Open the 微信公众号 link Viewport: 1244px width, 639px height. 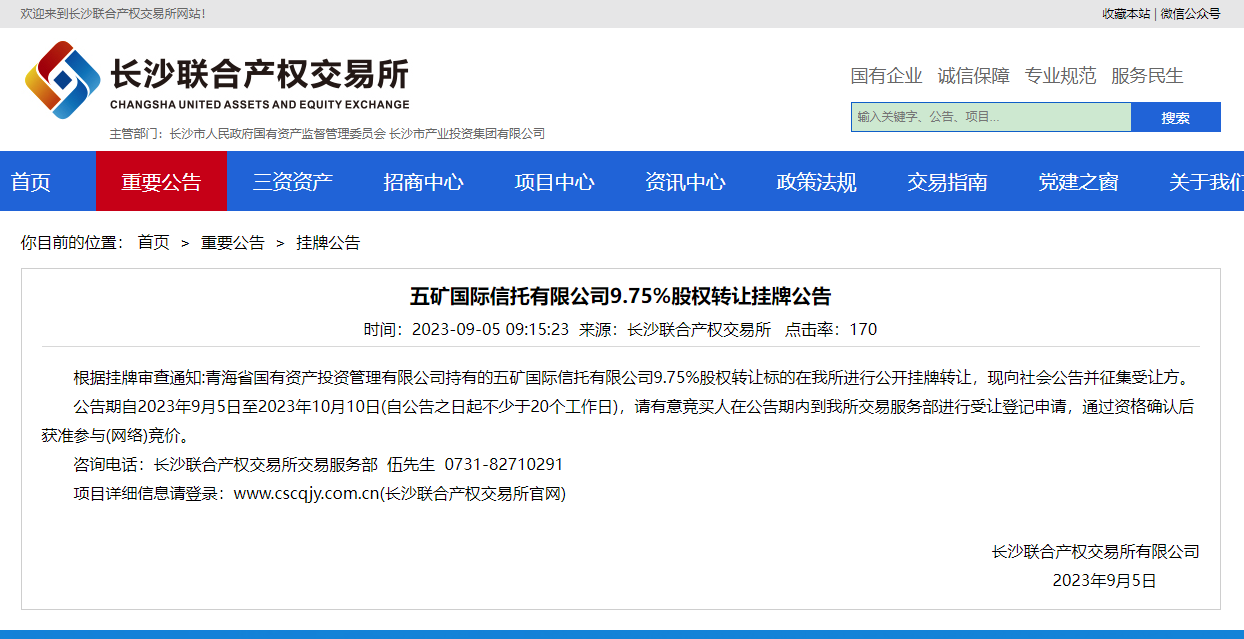[x=1191, y=14]
